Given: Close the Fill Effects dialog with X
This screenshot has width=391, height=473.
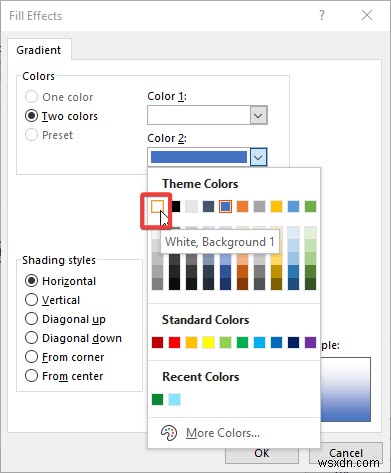Looking at the screenshot, I should pos(367,15).
